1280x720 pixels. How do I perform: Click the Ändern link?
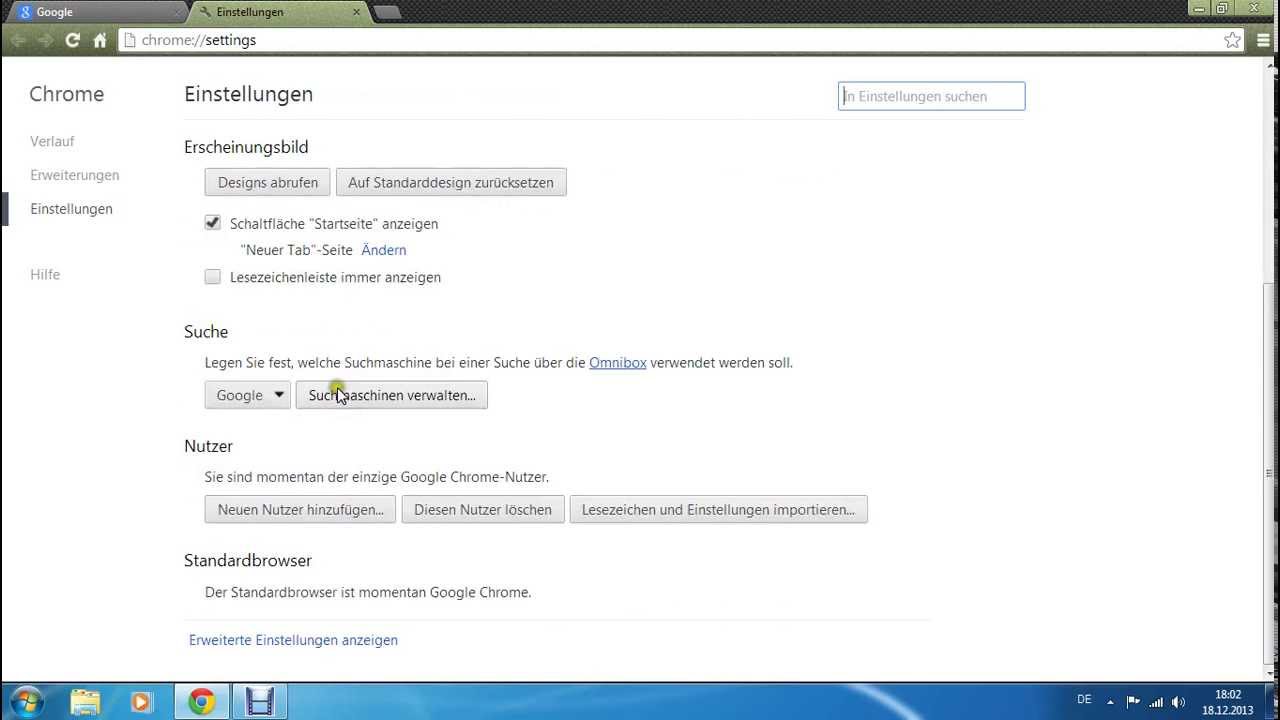tap(384, 250)
